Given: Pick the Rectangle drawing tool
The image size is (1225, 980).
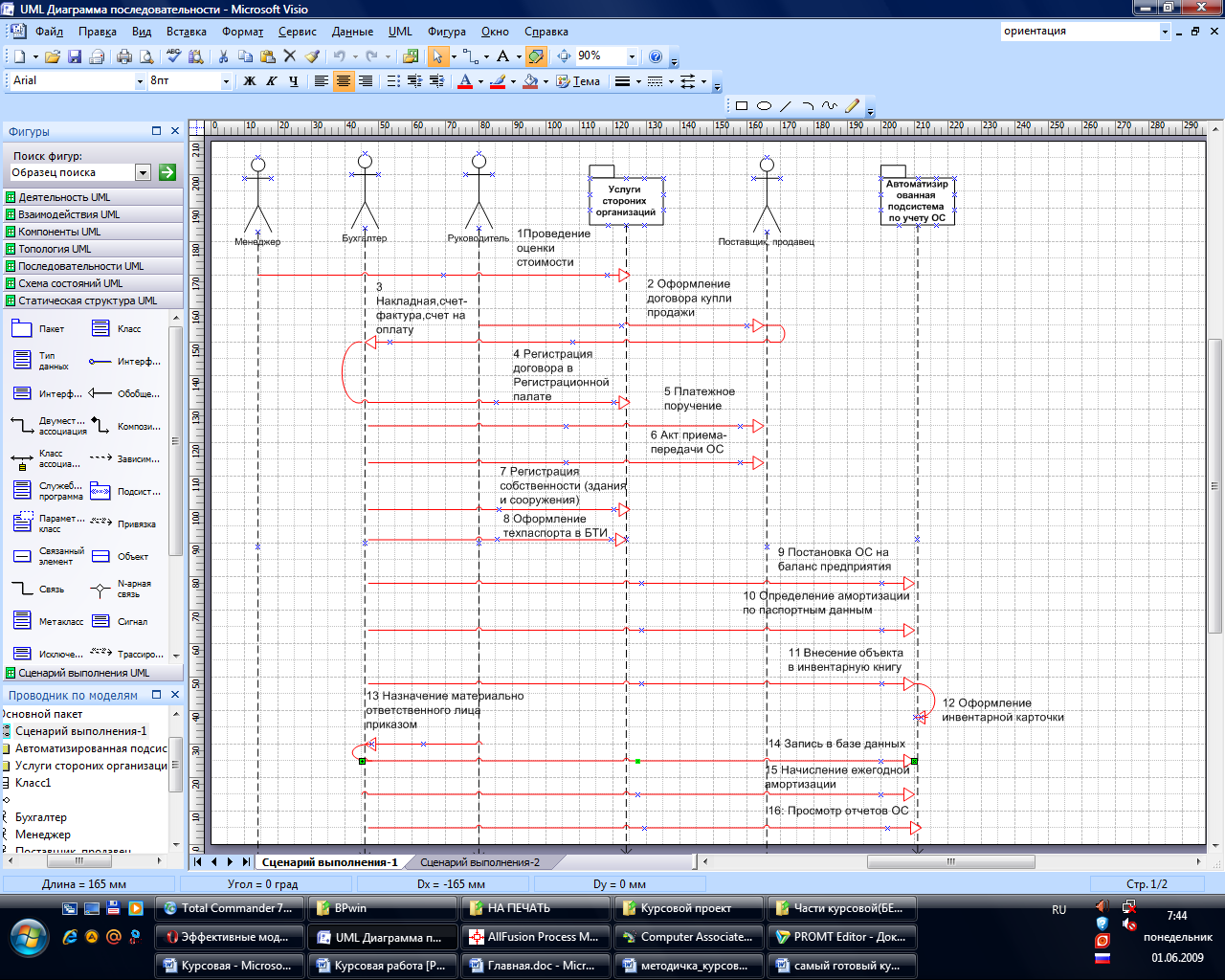Looking at the screenshot, I should pos(742,106).
